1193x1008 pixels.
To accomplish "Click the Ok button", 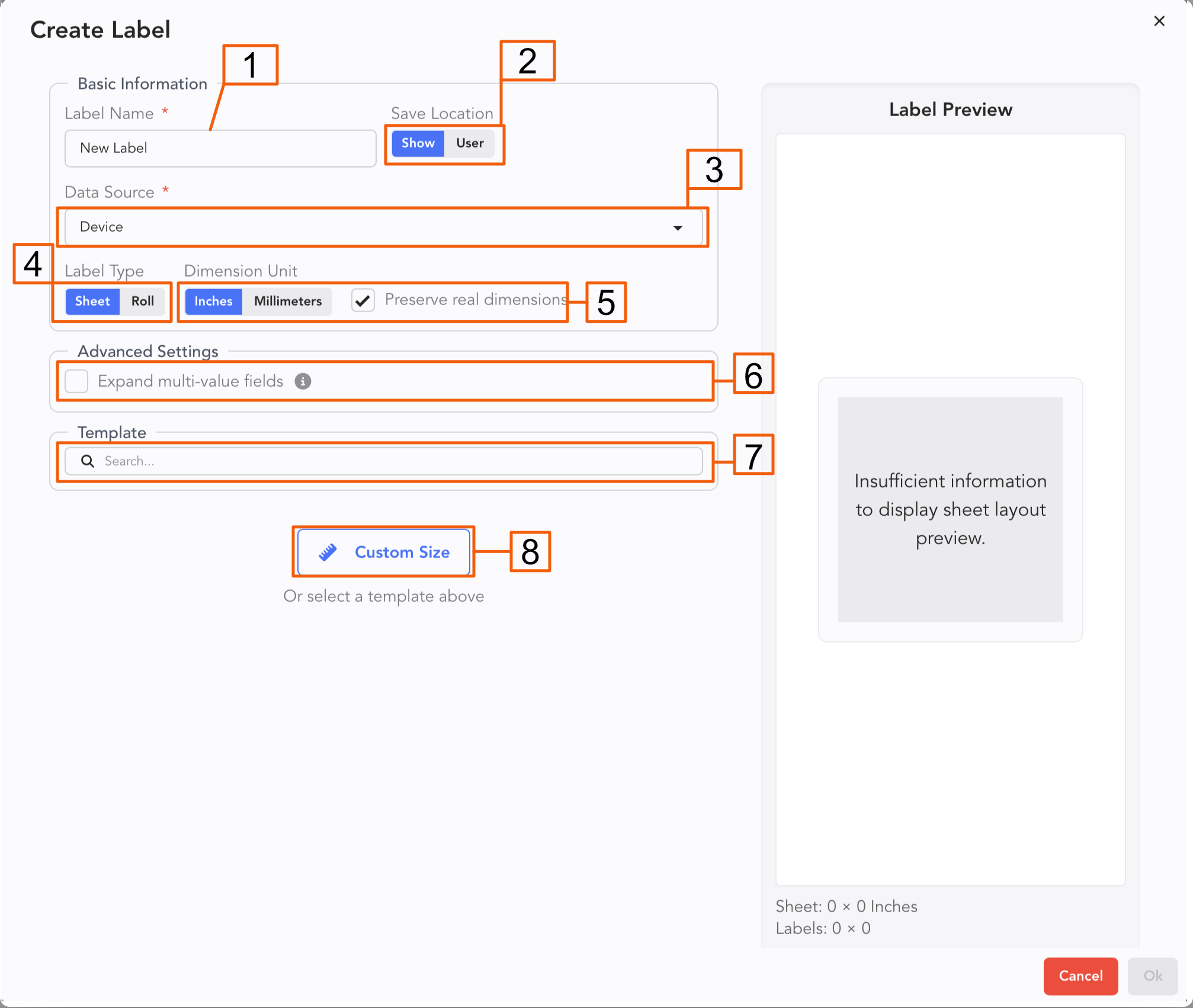I will tap(1152, 976).
